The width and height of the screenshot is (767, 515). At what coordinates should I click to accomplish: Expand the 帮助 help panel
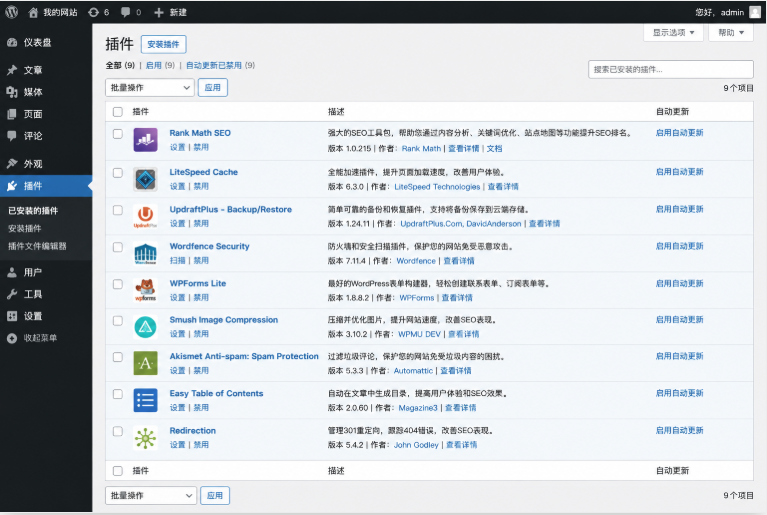[731, 33]
